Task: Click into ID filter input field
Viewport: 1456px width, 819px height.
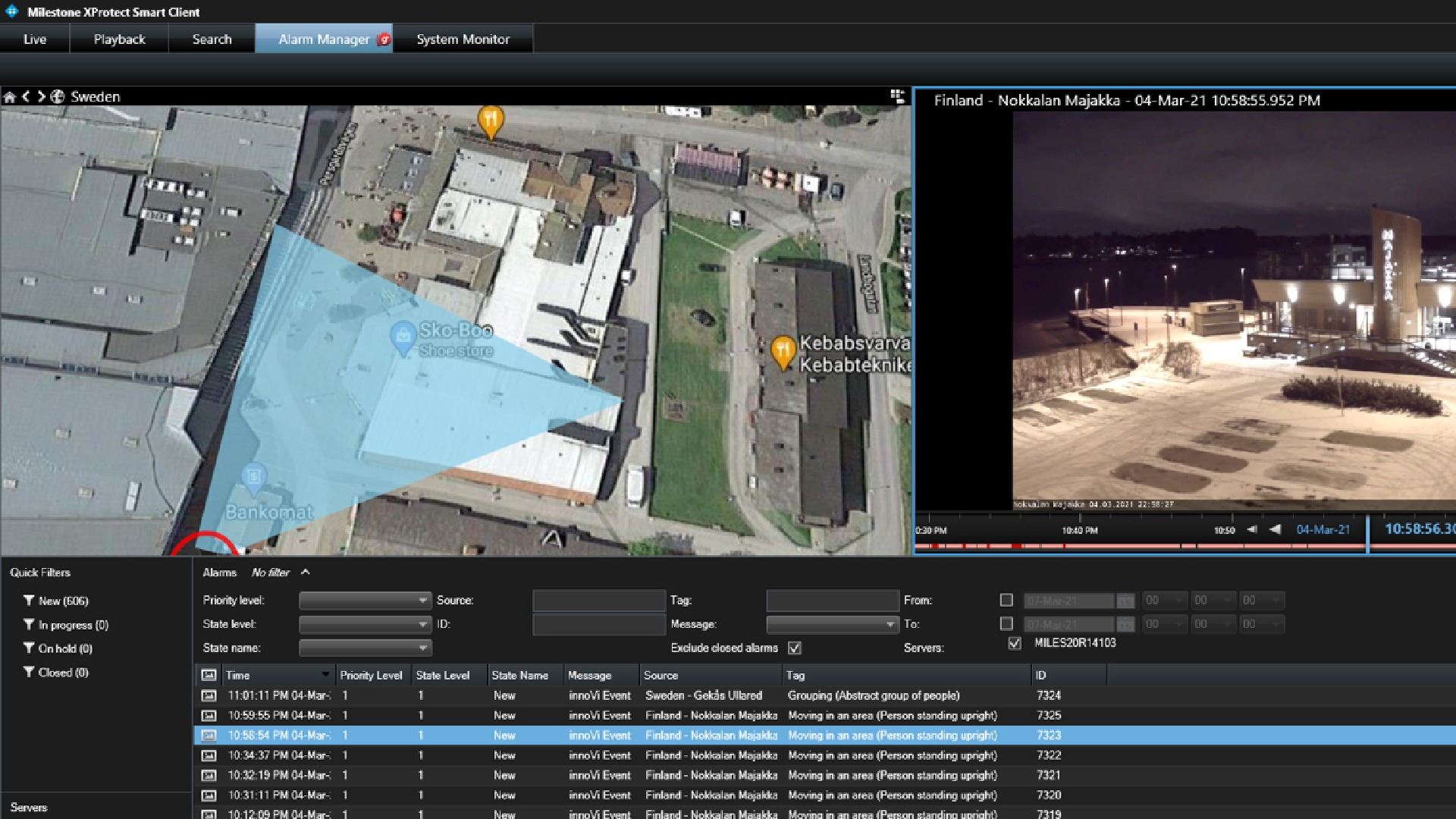Action: click(598, 624)
